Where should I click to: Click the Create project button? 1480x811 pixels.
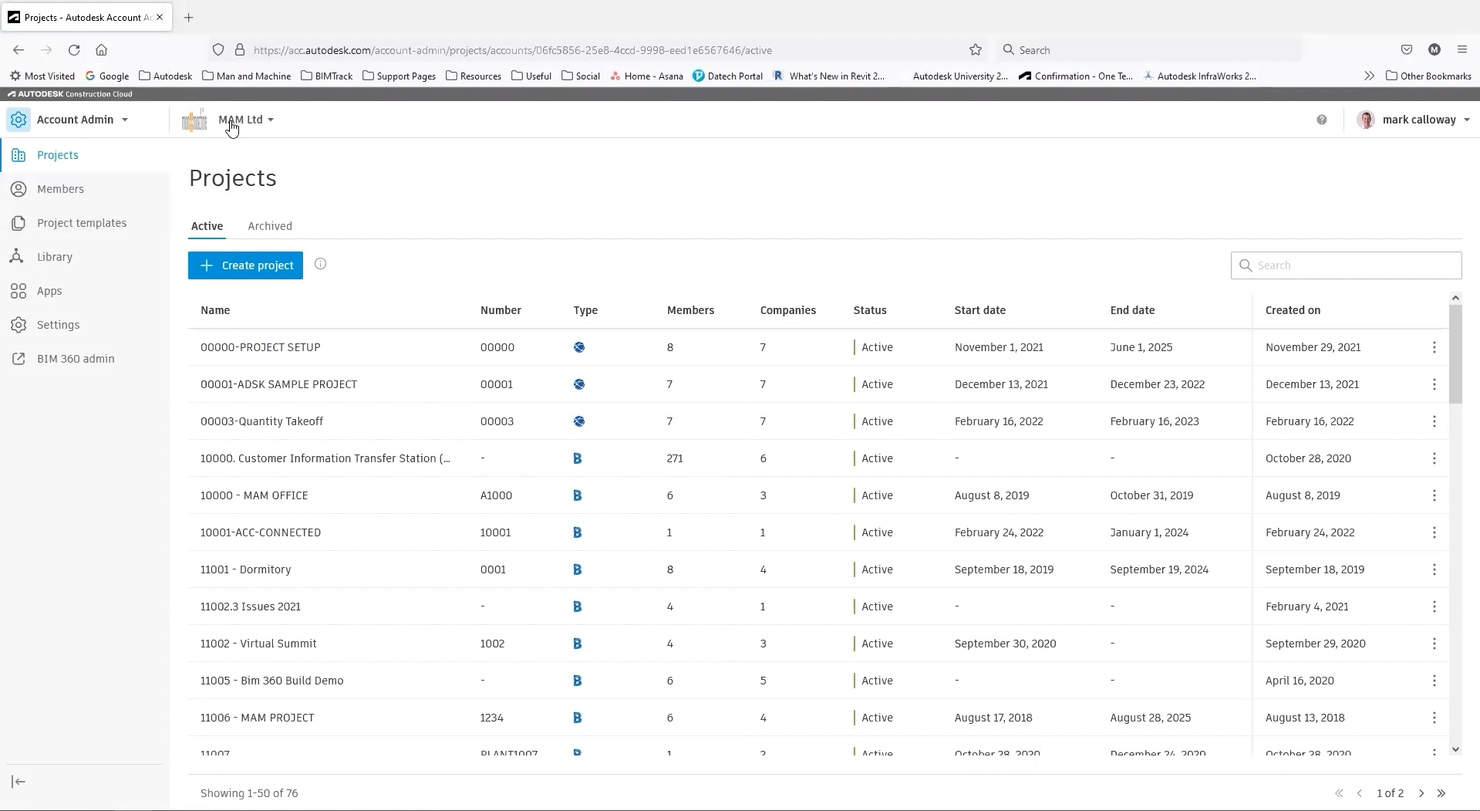(245, 265)
